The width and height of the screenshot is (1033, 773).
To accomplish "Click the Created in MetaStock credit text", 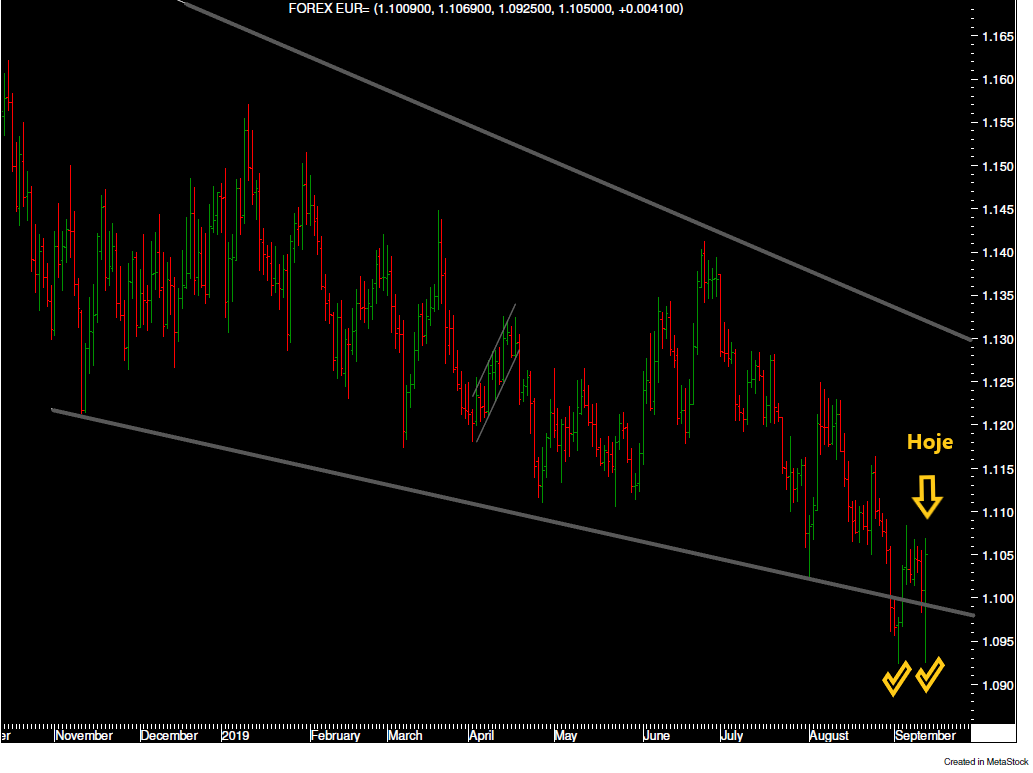I will pyautogui.click(x=986, y=762).
